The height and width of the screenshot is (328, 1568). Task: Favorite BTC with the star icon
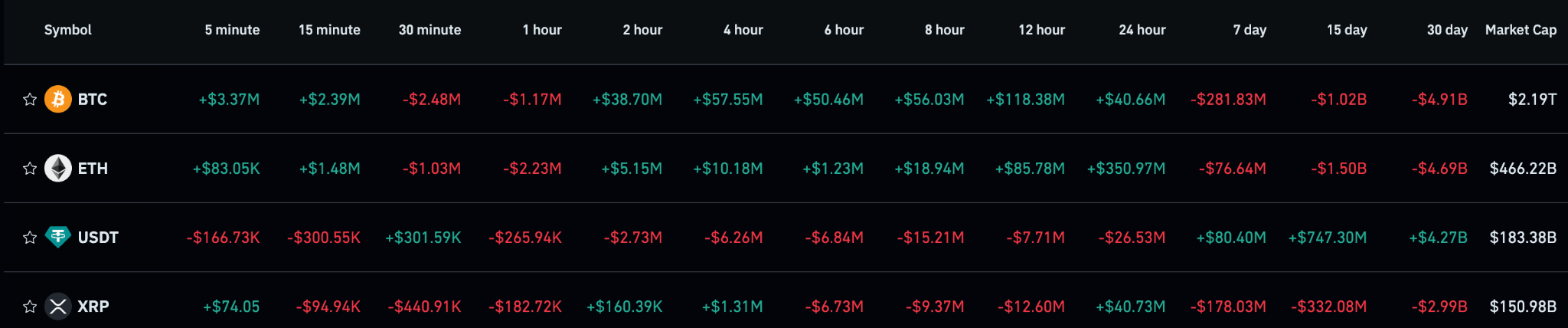coord(30,100)
